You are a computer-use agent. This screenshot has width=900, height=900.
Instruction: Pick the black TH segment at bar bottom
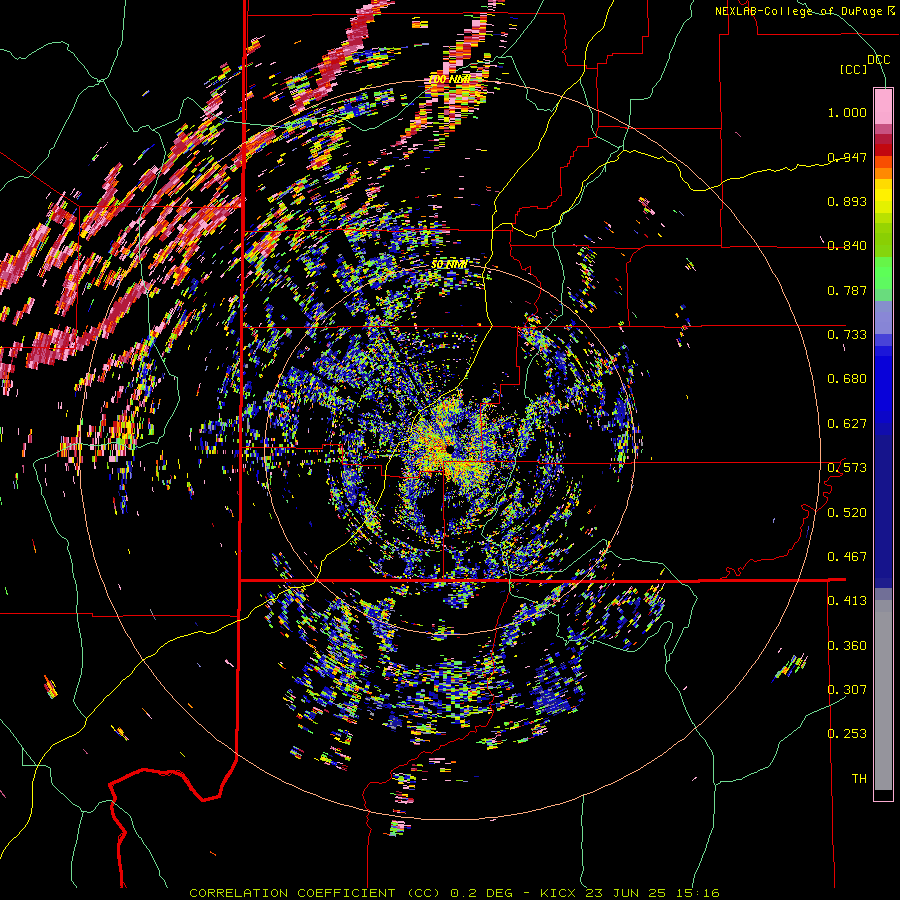point(883,794)
